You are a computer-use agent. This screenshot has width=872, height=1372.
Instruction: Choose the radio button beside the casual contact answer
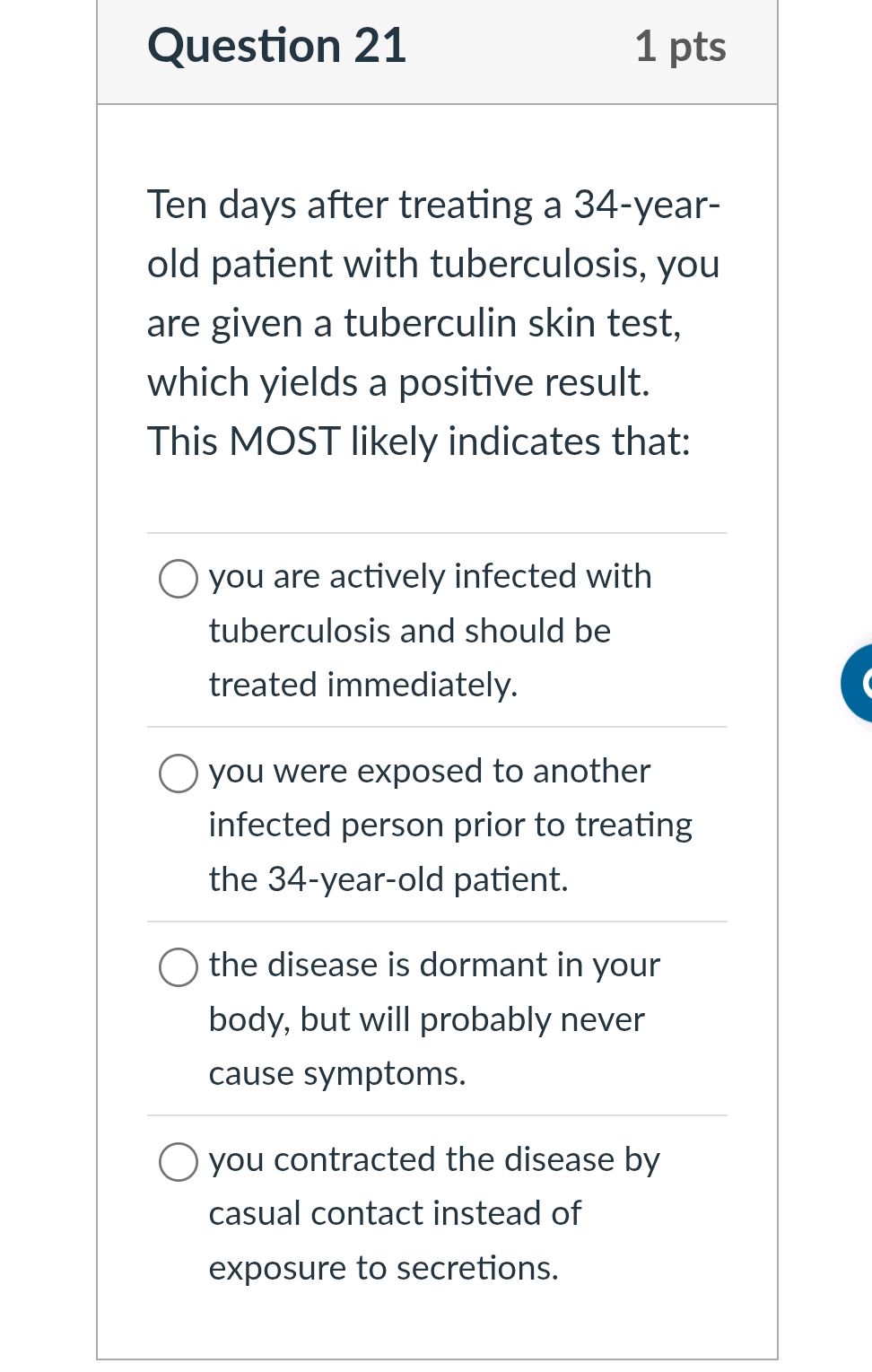point(179,1162)
